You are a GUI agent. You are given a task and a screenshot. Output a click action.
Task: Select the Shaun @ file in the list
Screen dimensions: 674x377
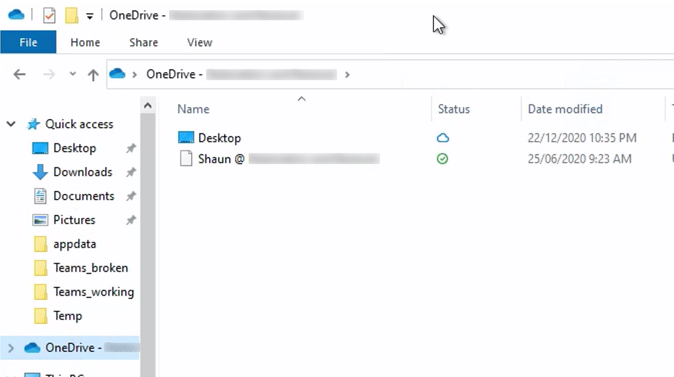(x=288, y=159)
